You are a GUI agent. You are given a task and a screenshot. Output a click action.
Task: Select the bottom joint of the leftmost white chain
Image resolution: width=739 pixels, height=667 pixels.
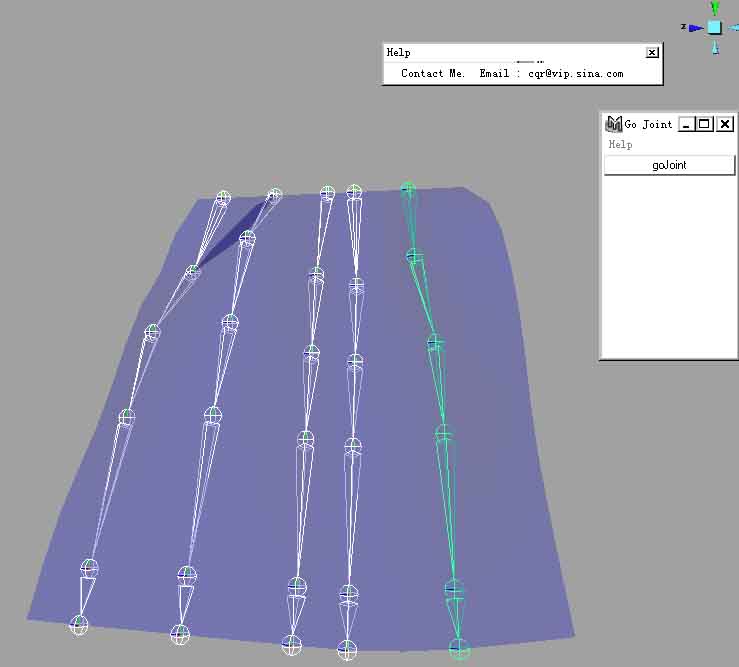(x=79, y=624)
